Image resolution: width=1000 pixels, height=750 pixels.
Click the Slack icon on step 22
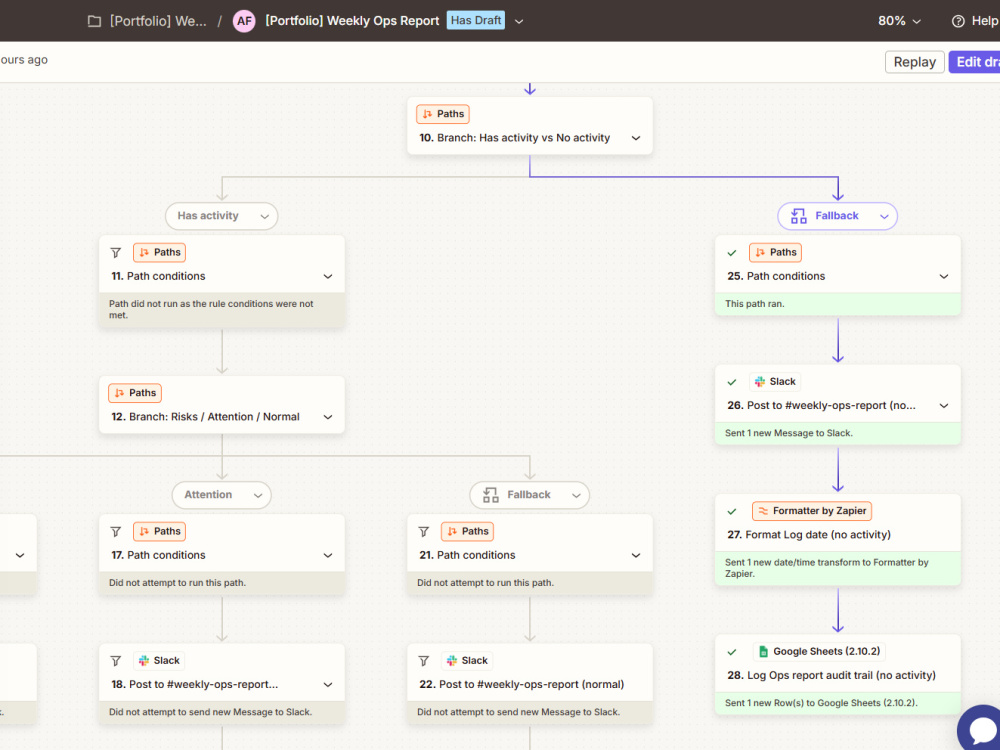coord(452,661)
